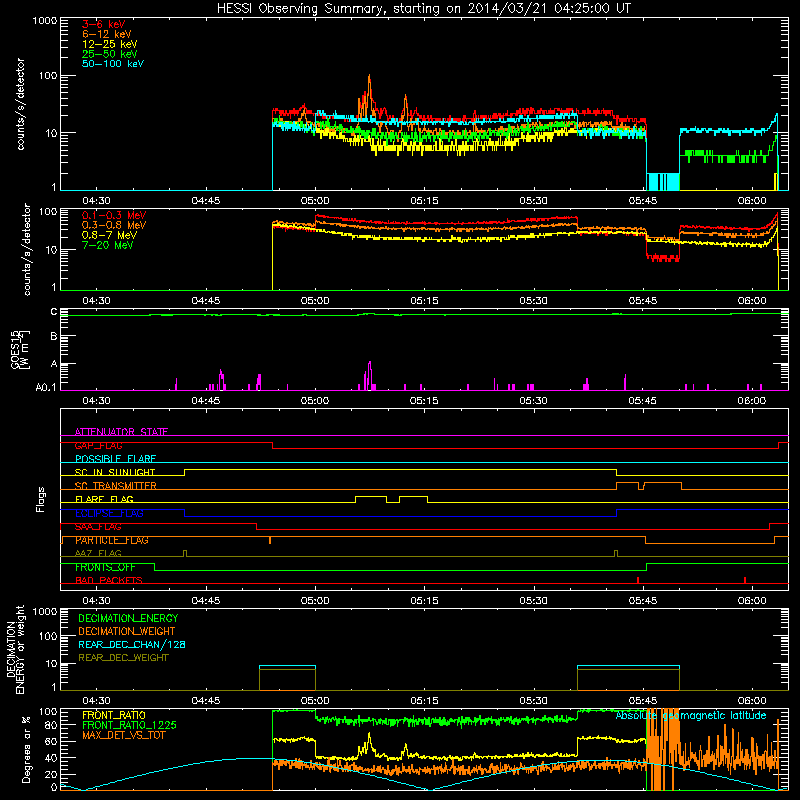Click the 05:45 tick label under MeV plot

[x=643, y=301]
